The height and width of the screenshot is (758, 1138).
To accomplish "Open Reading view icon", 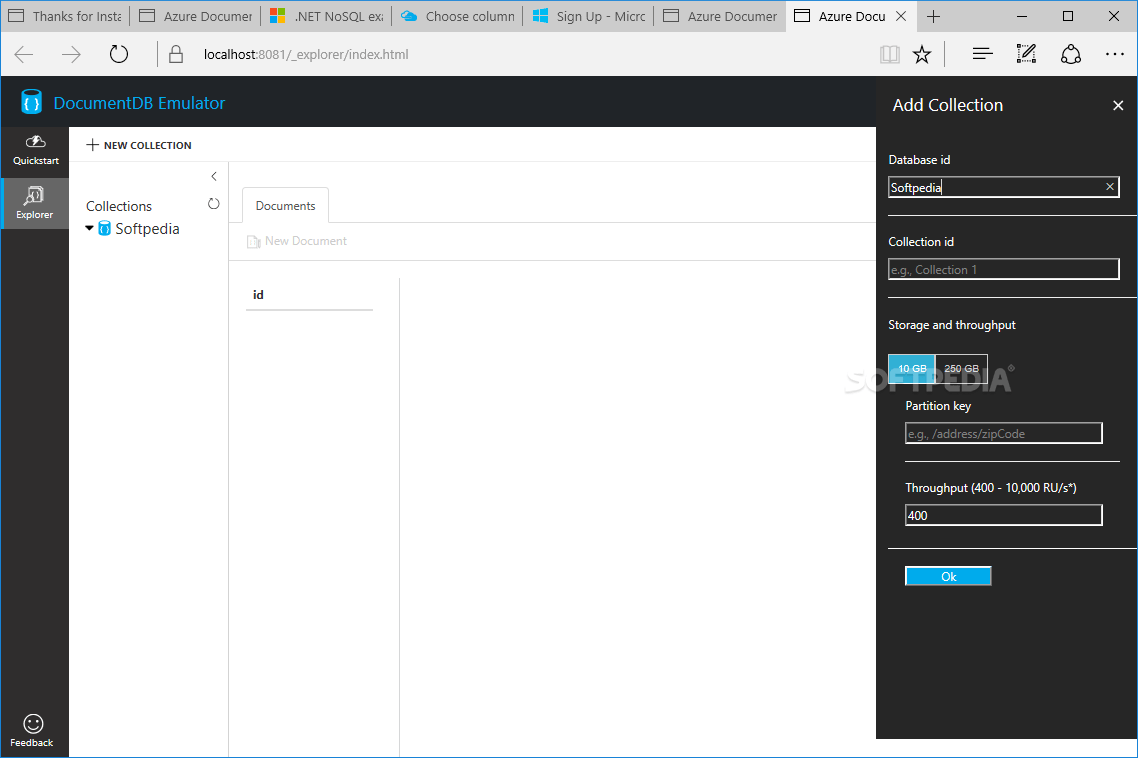I will pyautogui.click(x=890, y=54).
